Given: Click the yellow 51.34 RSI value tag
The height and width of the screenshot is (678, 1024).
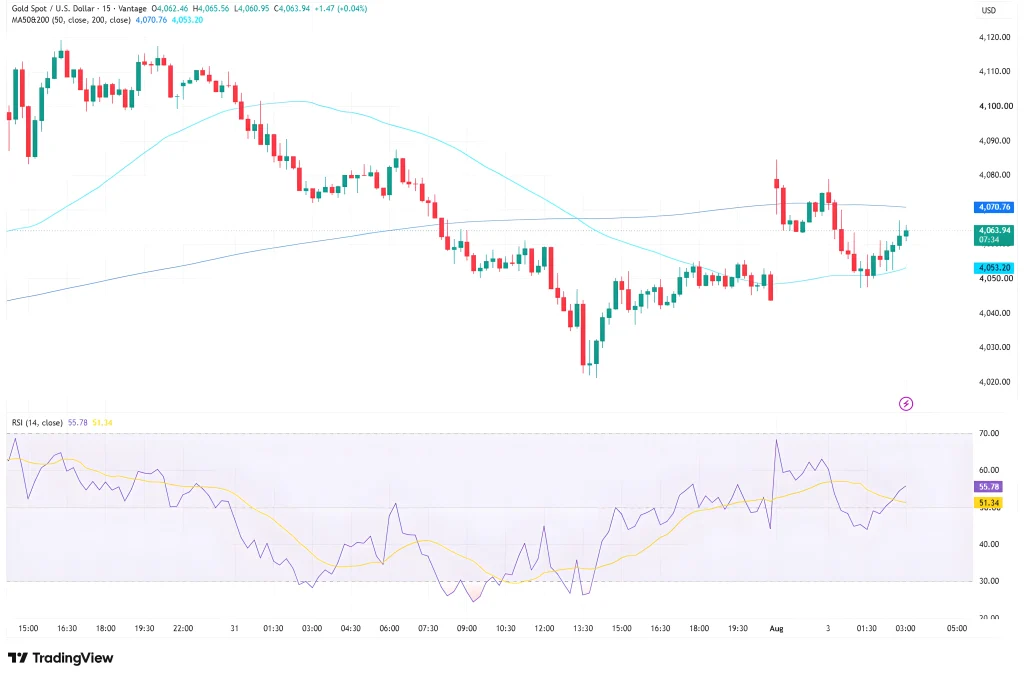Looking at the screenshot, I should [989, 503].
